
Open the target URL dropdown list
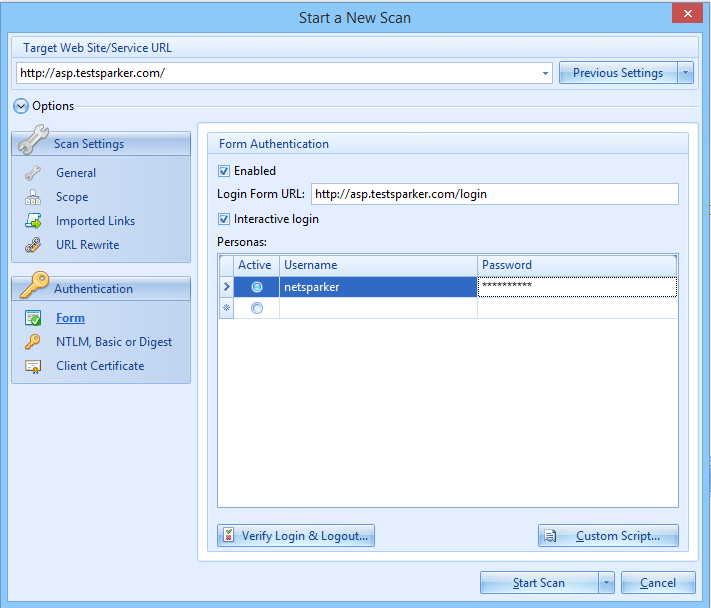(545, 73)
